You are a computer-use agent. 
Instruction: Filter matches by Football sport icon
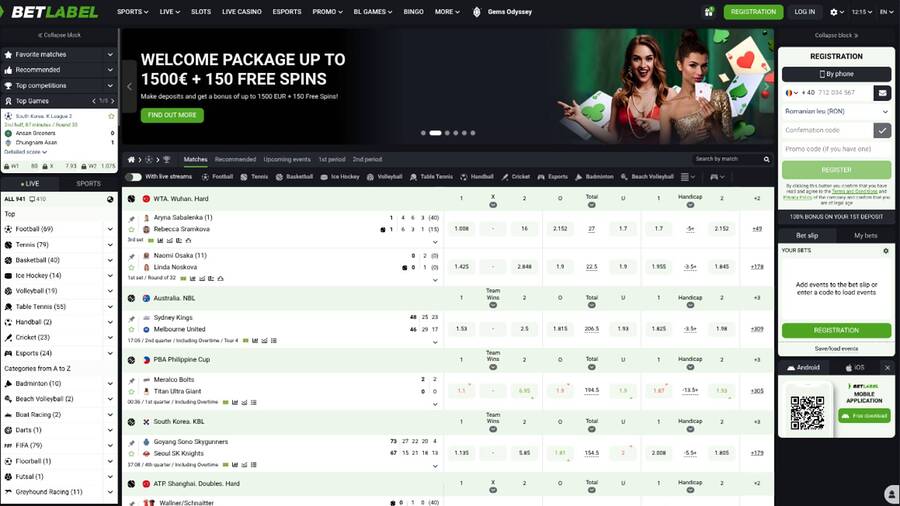[205, 177]
